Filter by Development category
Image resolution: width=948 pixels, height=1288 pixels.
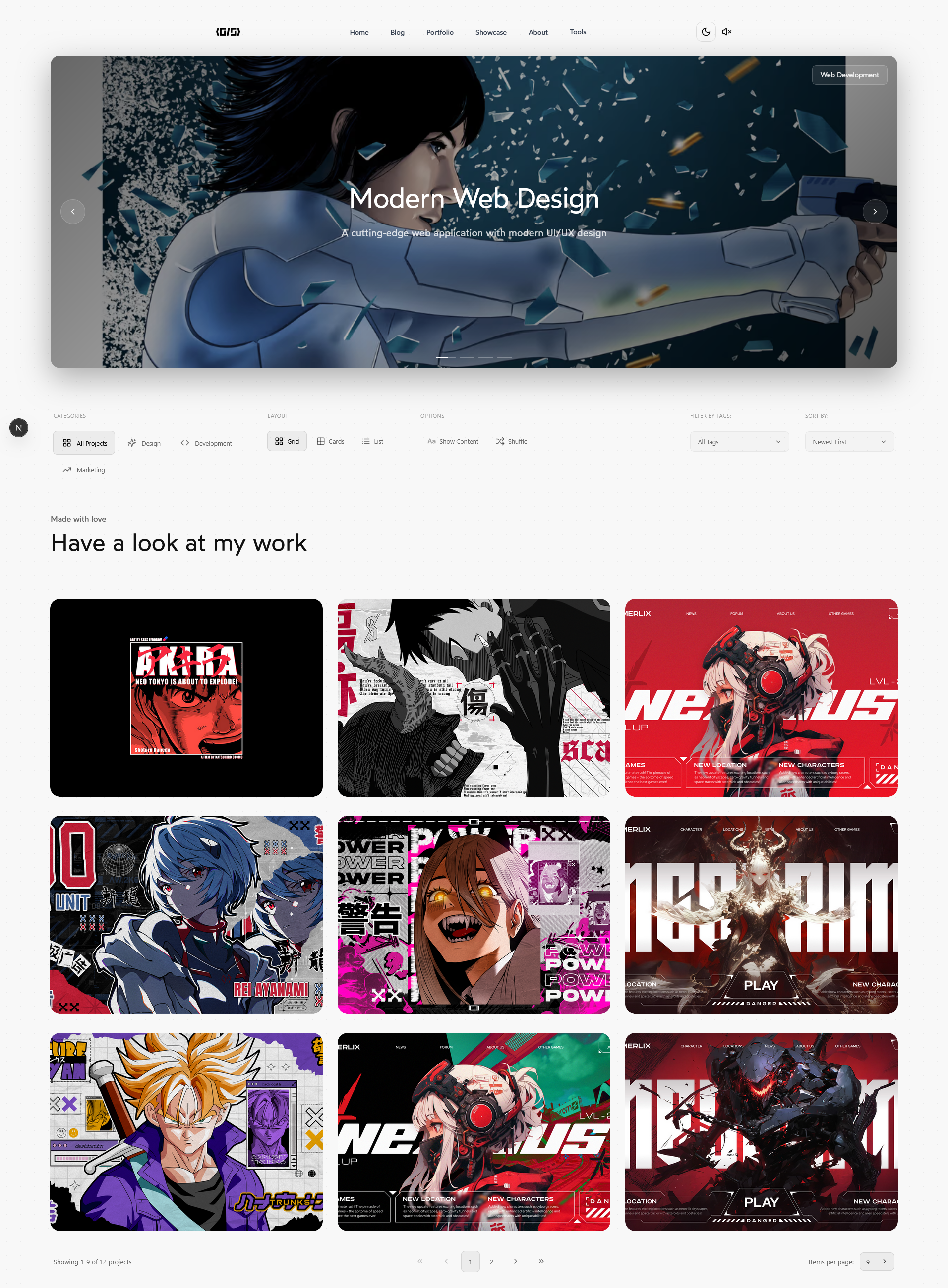coord(206,443)
